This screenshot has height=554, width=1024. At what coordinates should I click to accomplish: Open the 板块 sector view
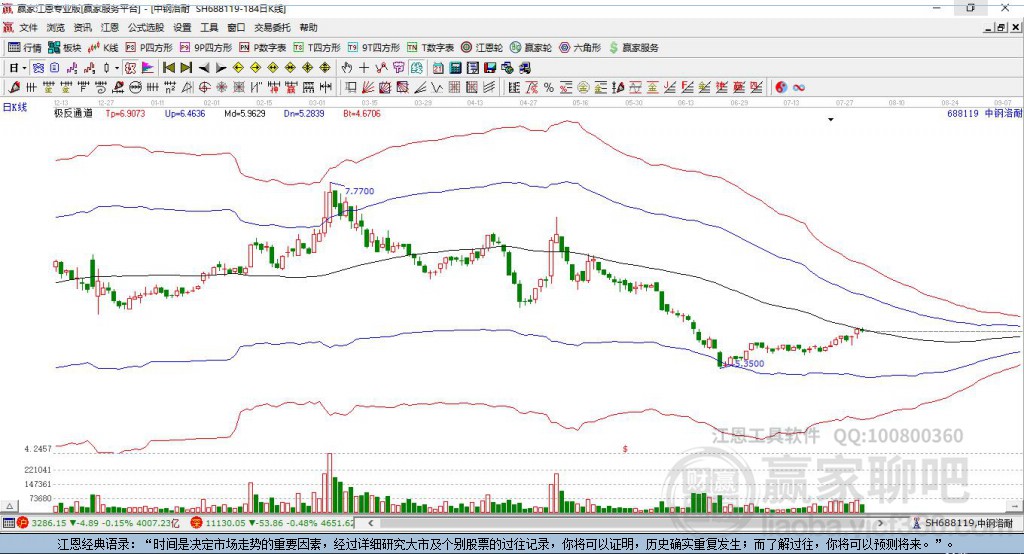(65, 48)
